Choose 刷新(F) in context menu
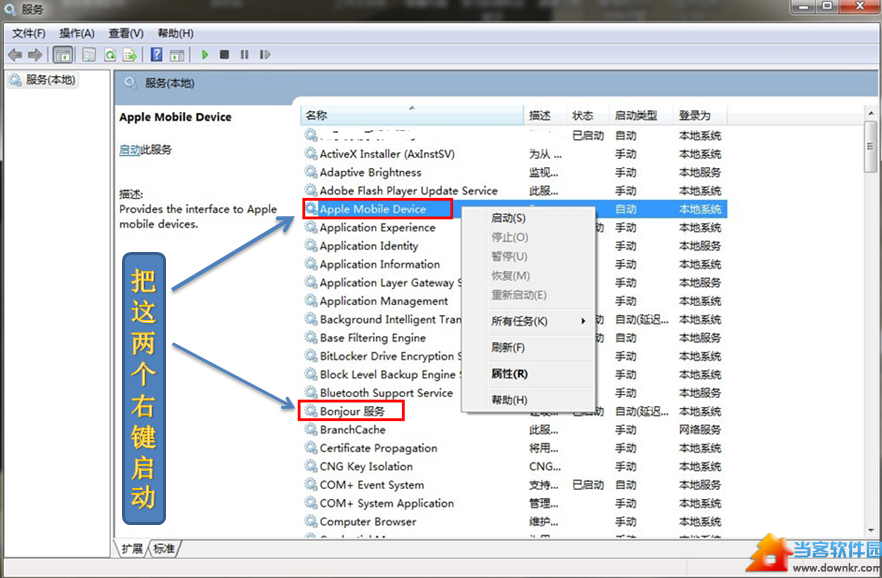The image size is (882, 578). (x=508, y=347)
